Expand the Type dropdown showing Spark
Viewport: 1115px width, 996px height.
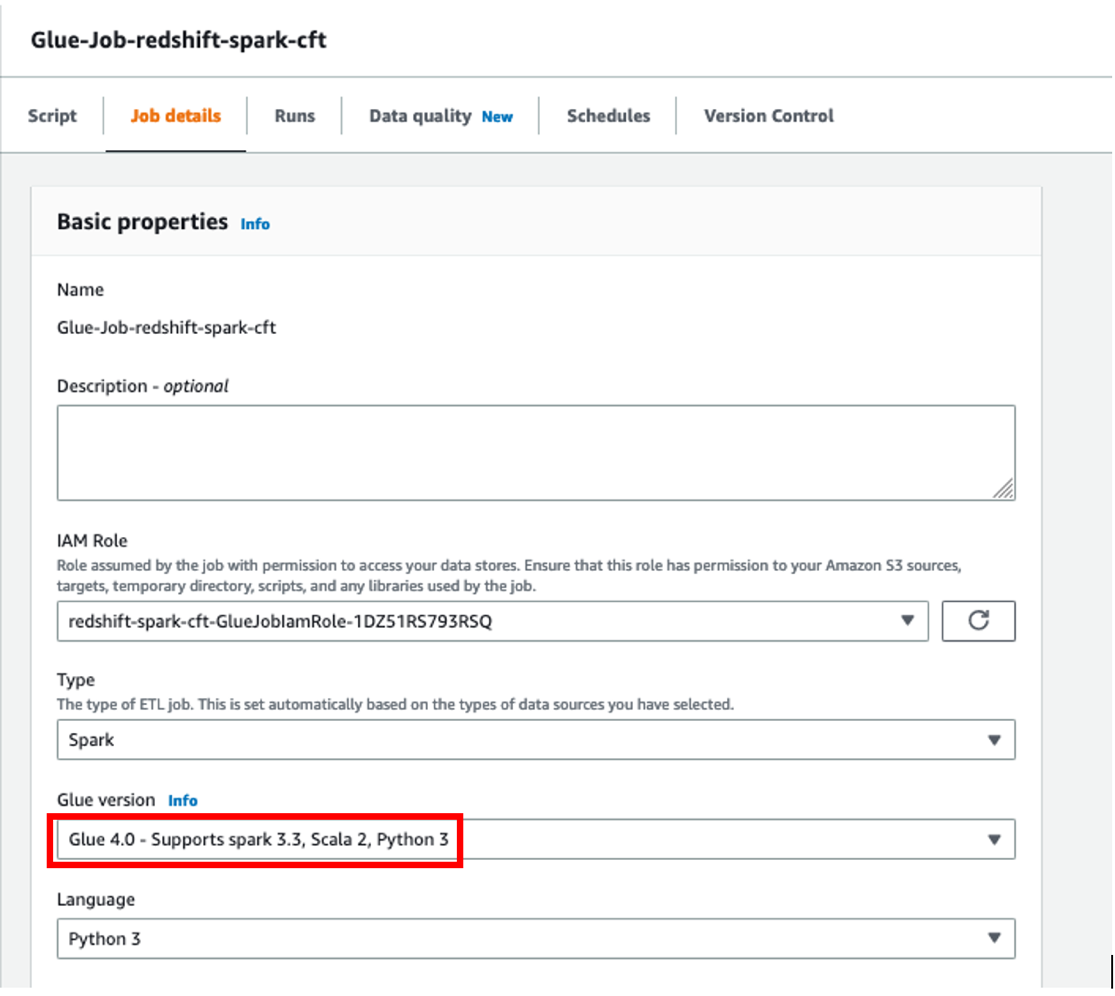point(535,740)
